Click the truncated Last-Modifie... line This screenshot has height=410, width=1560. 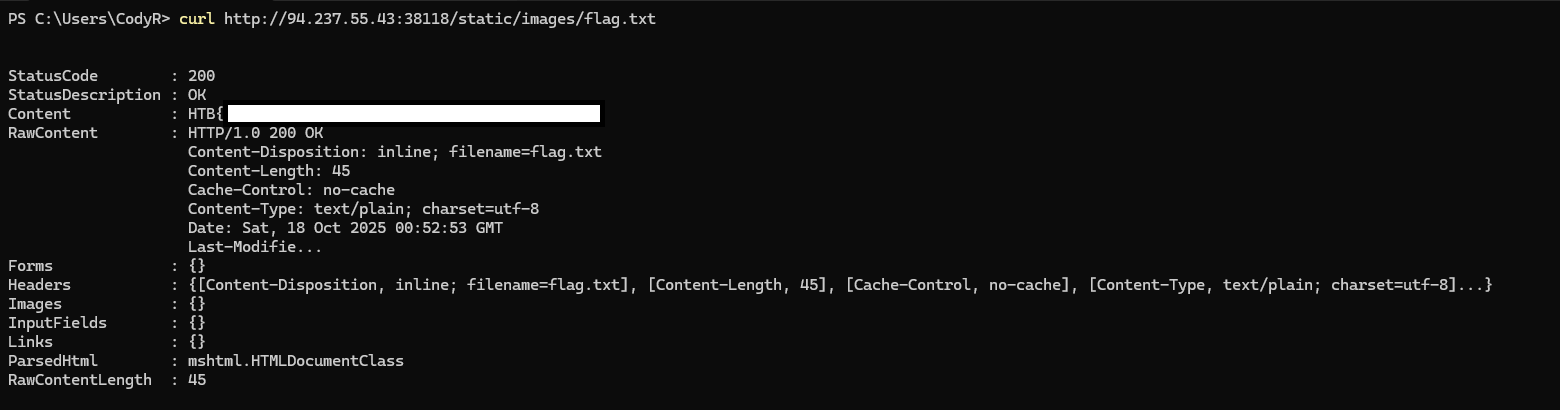255,247
